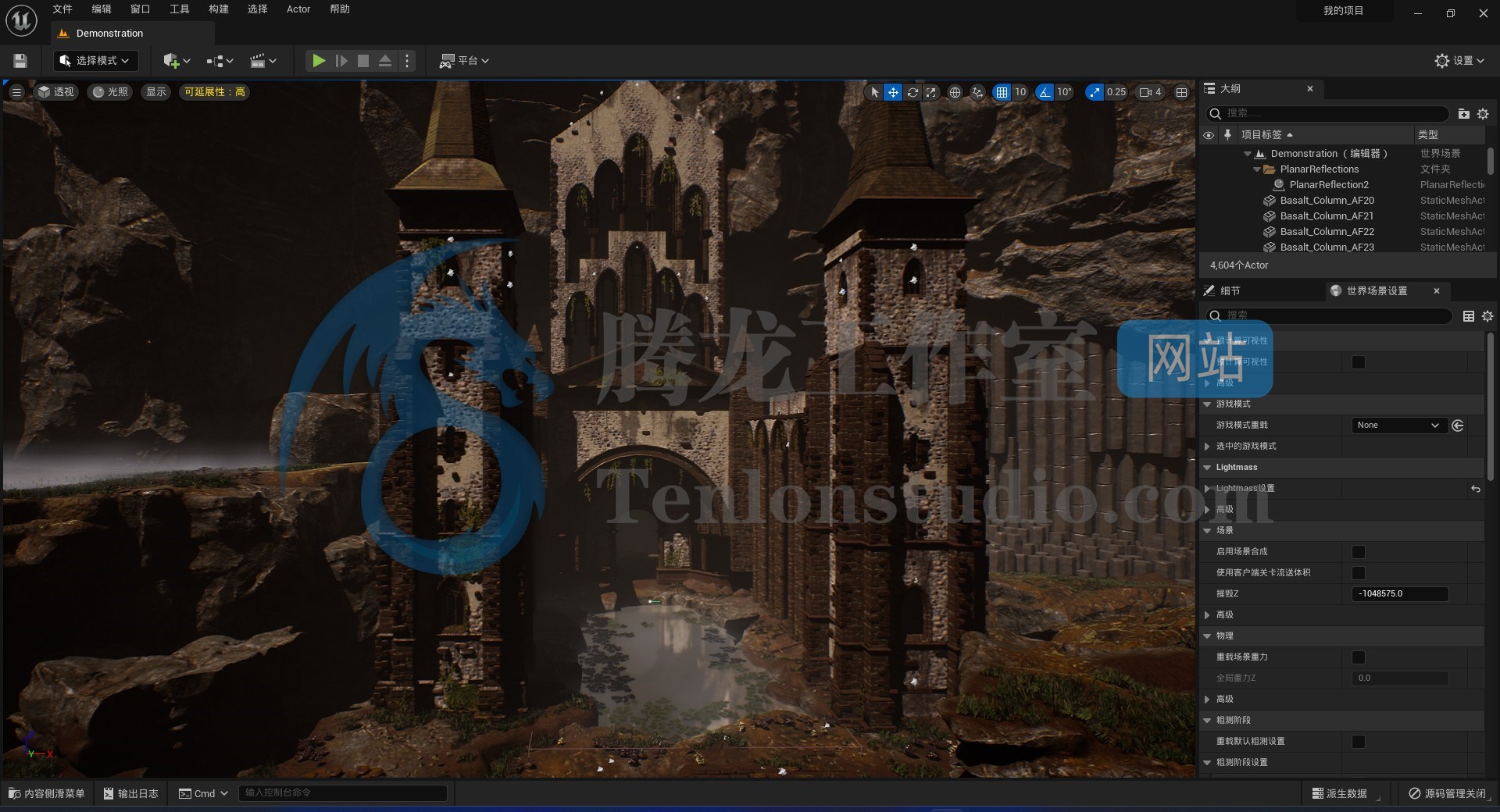
Task: Open camera speed setting 4
Action: [x=1150, y=92]
